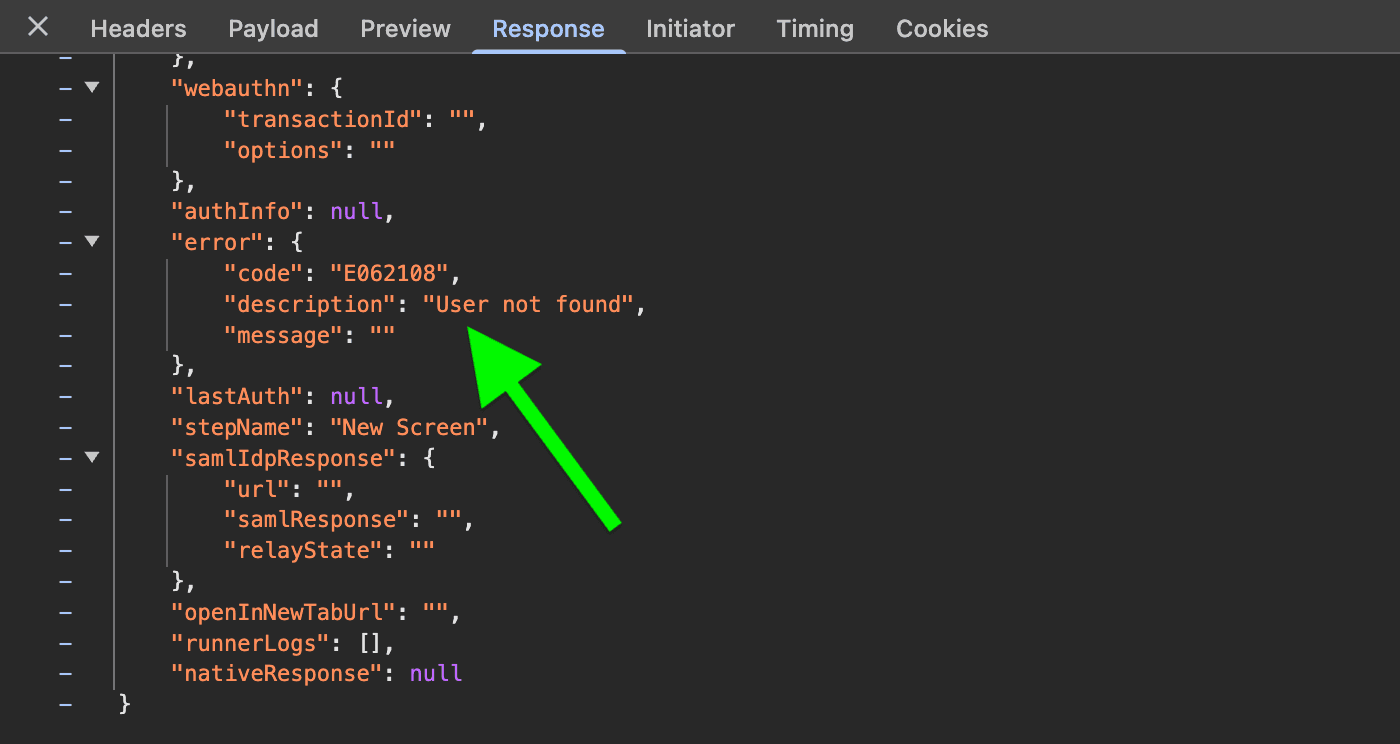The width and height of the screenshot is (1400, 744).
Task: Open the Cookies tab
Action: (942, 29)
